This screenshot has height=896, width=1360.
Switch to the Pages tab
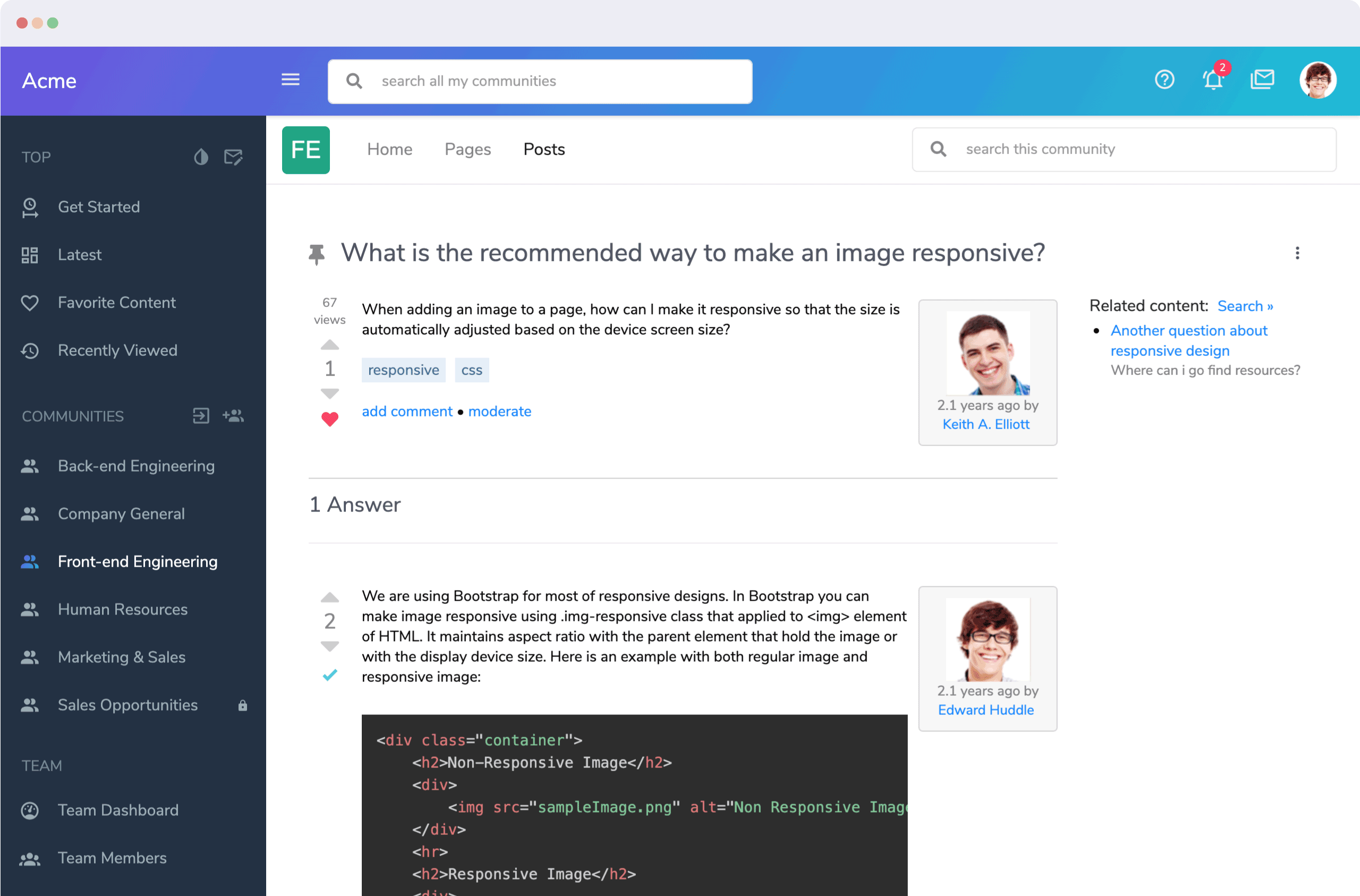pyautogui.click(x=467, y=149)
